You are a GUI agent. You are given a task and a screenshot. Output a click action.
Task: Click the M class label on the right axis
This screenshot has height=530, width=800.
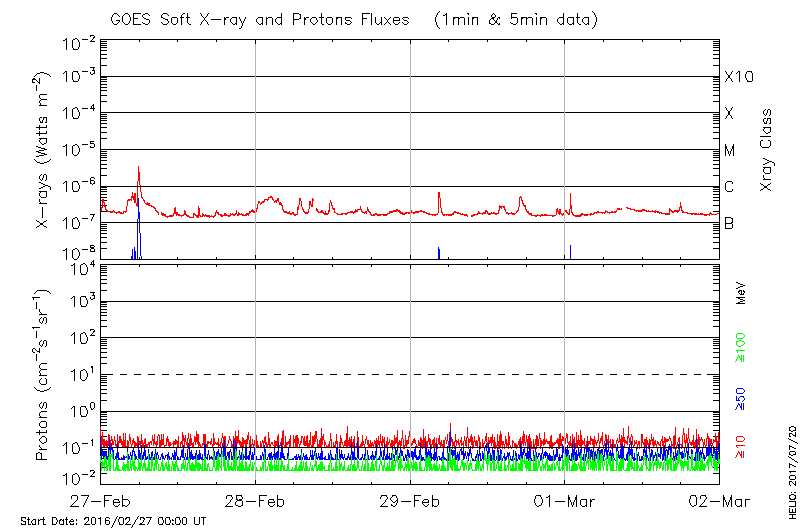click(x=730, y=150)
